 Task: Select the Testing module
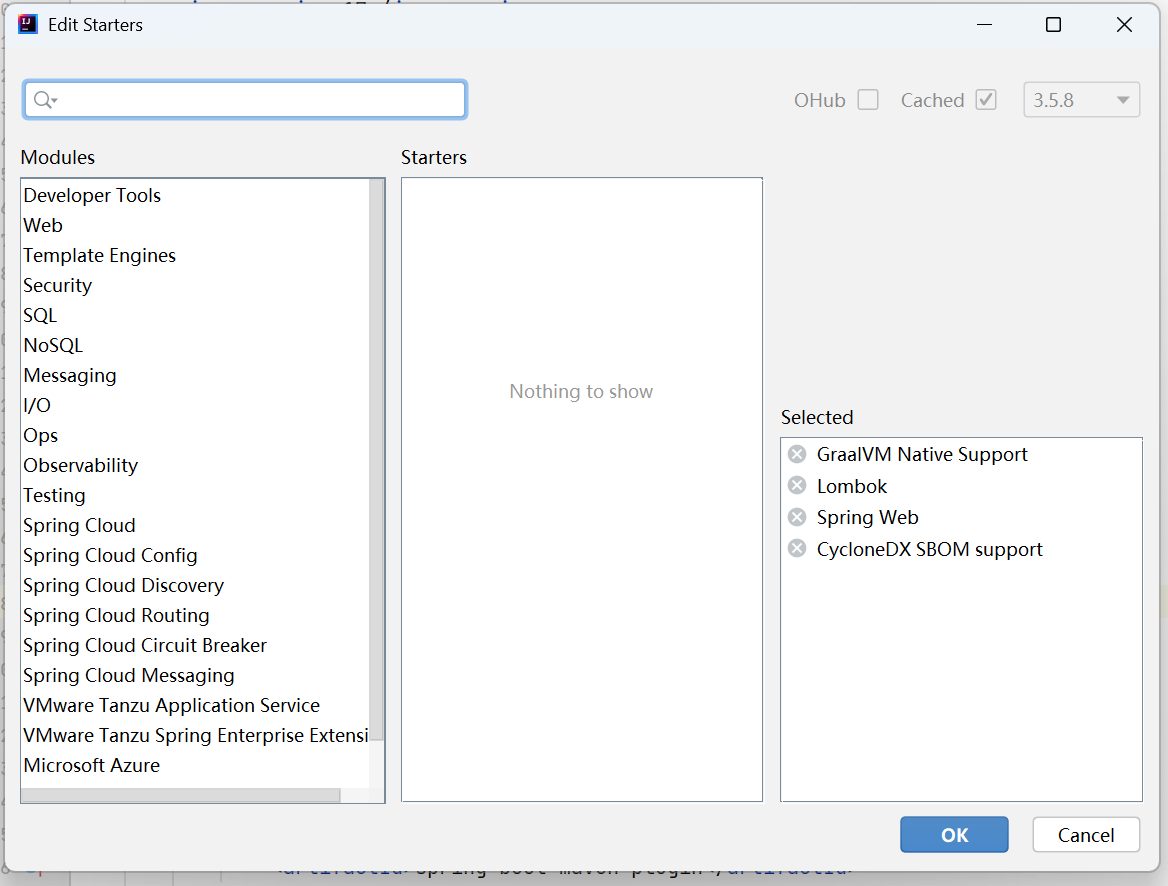coord(196,495)
